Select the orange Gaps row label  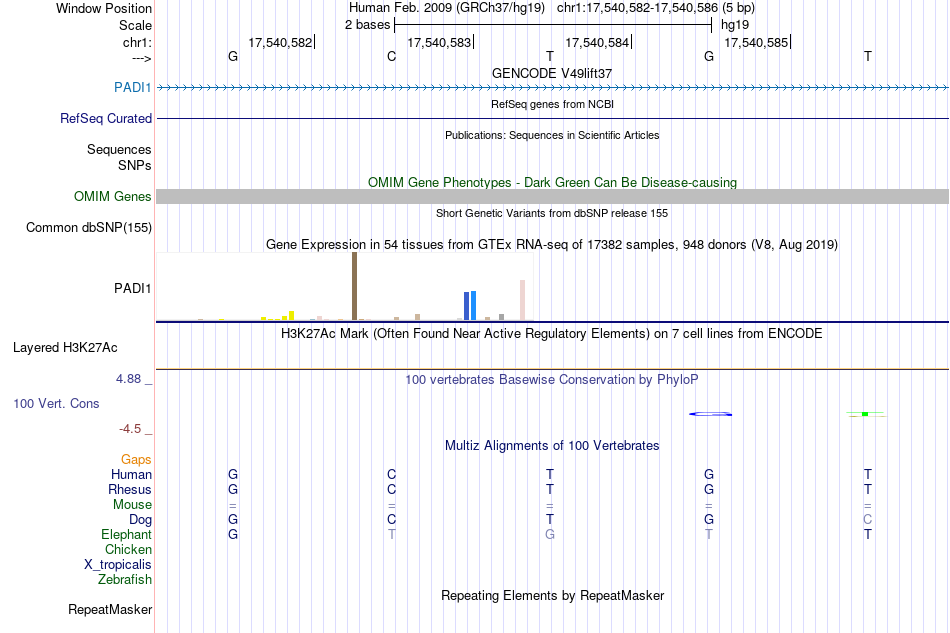[x=136, y=459]
